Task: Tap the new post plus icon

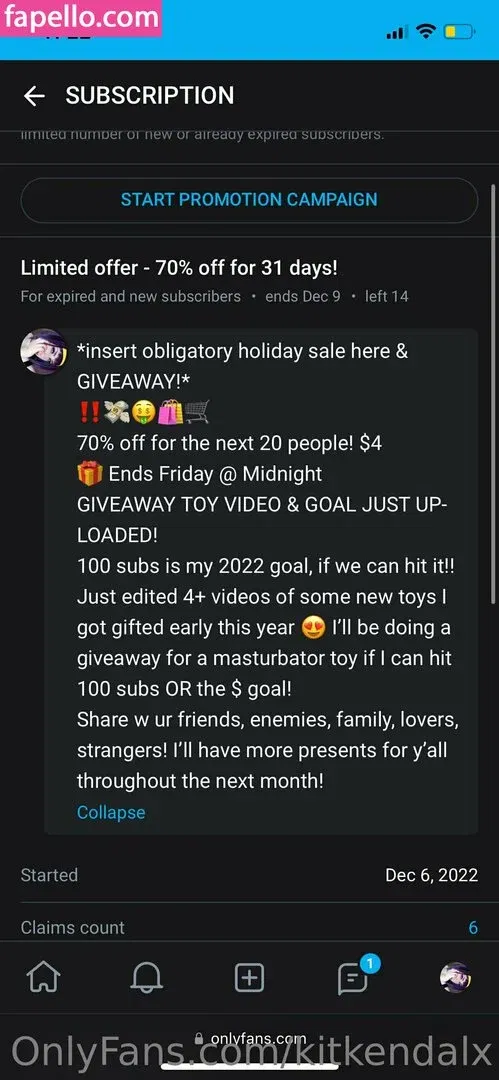Action: [x=249, y=977]
